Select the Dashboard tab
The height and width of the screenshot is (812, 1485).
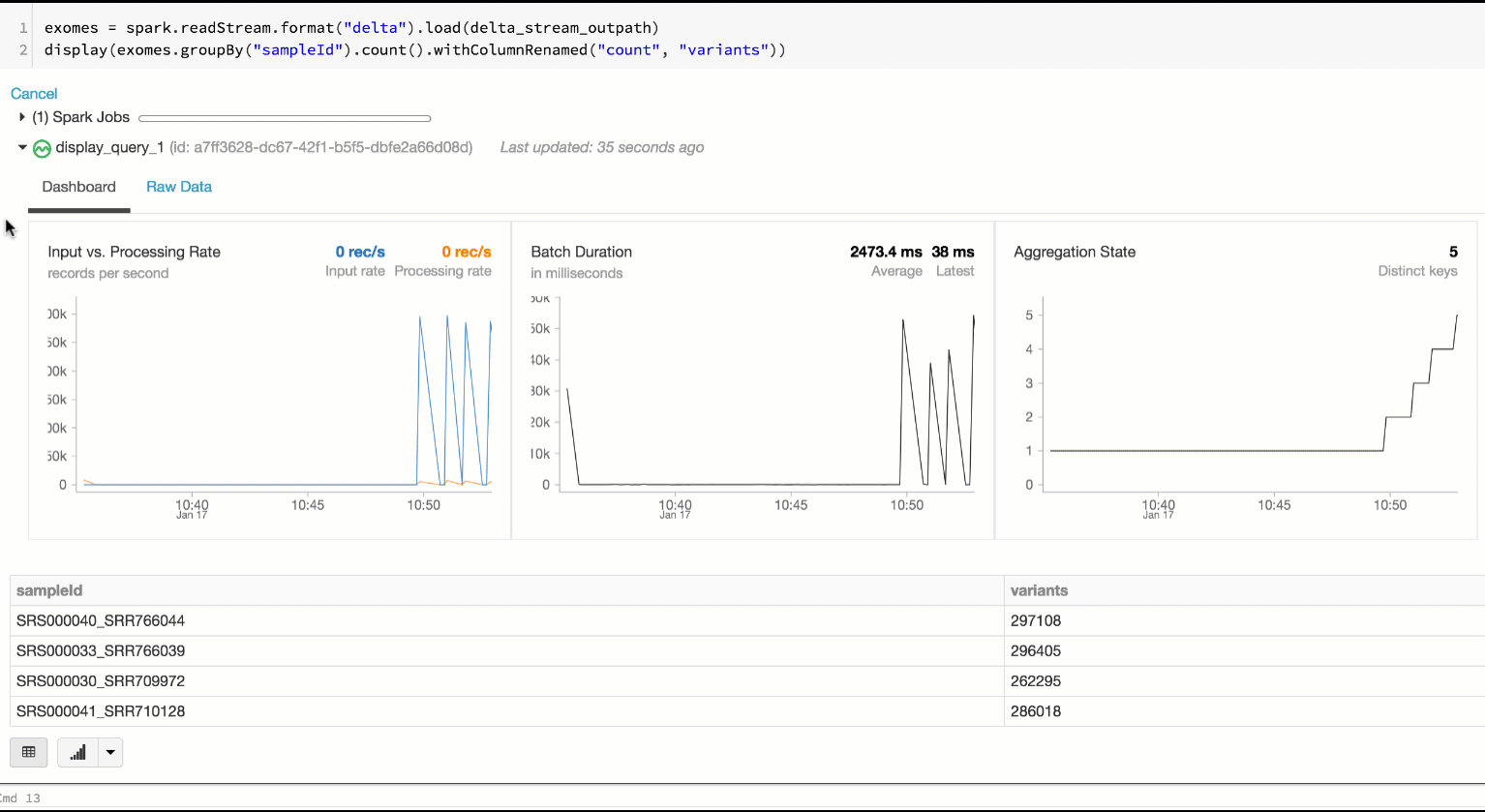(78, 187)
